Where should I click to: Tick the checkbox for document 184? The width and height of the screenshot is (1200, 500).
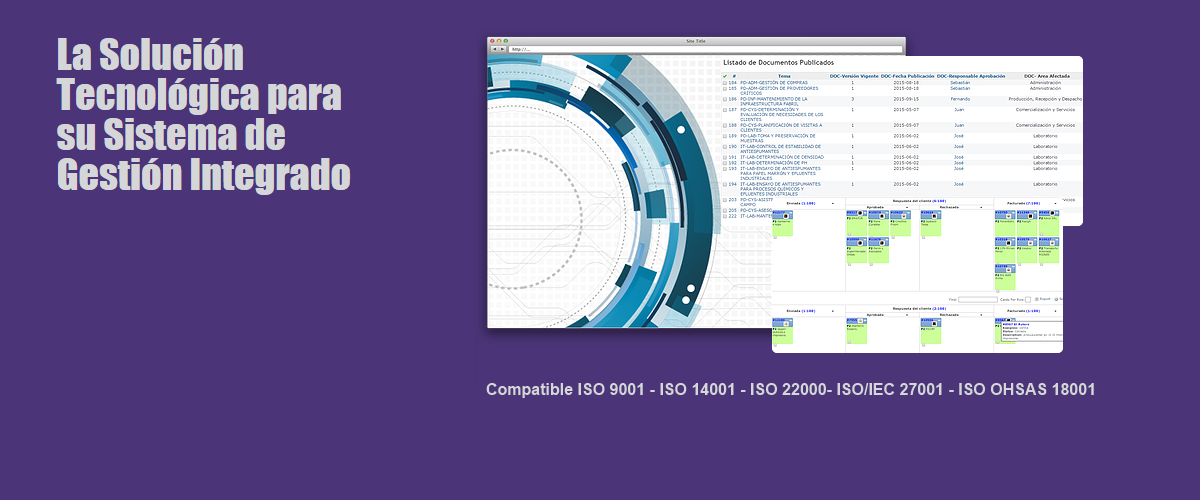coord(725,82)
